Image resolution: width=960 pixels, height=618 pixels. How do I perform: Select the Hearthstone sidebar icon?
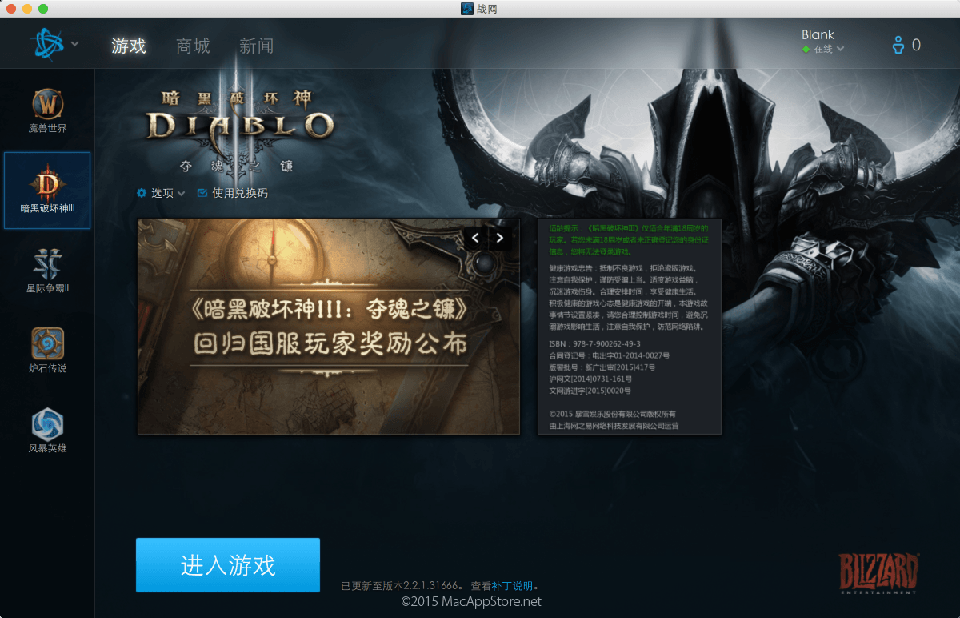click(47, 344)
